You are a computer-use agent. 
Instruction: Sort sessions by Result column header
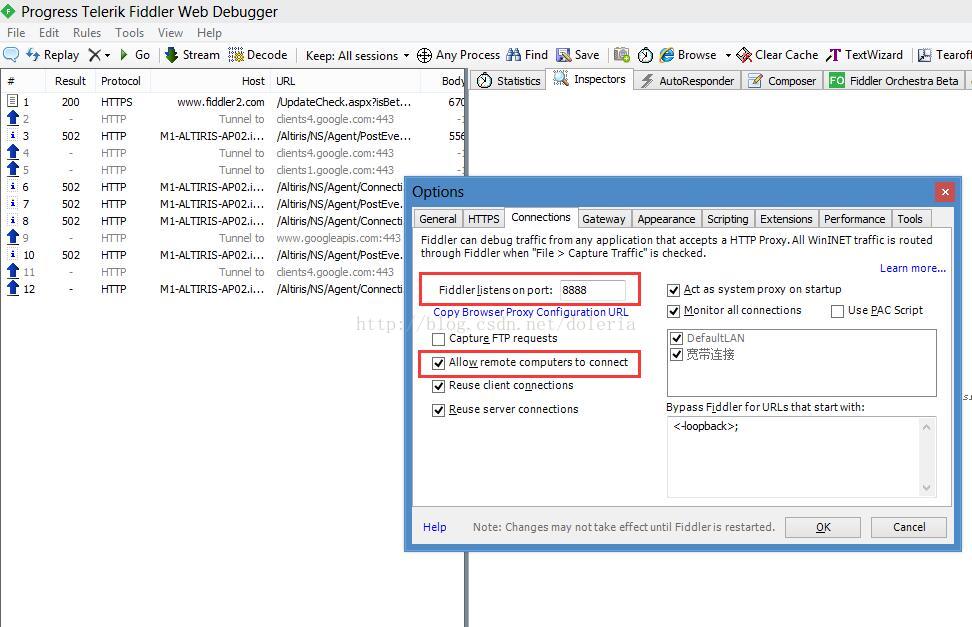[x=70, y=81]
